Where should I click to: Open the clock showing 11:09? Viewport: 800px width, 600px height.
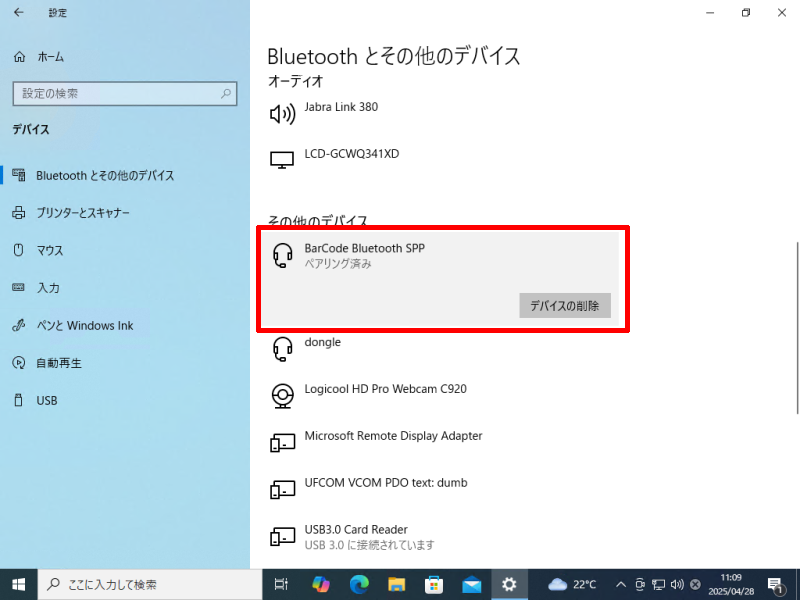[731, 585]
